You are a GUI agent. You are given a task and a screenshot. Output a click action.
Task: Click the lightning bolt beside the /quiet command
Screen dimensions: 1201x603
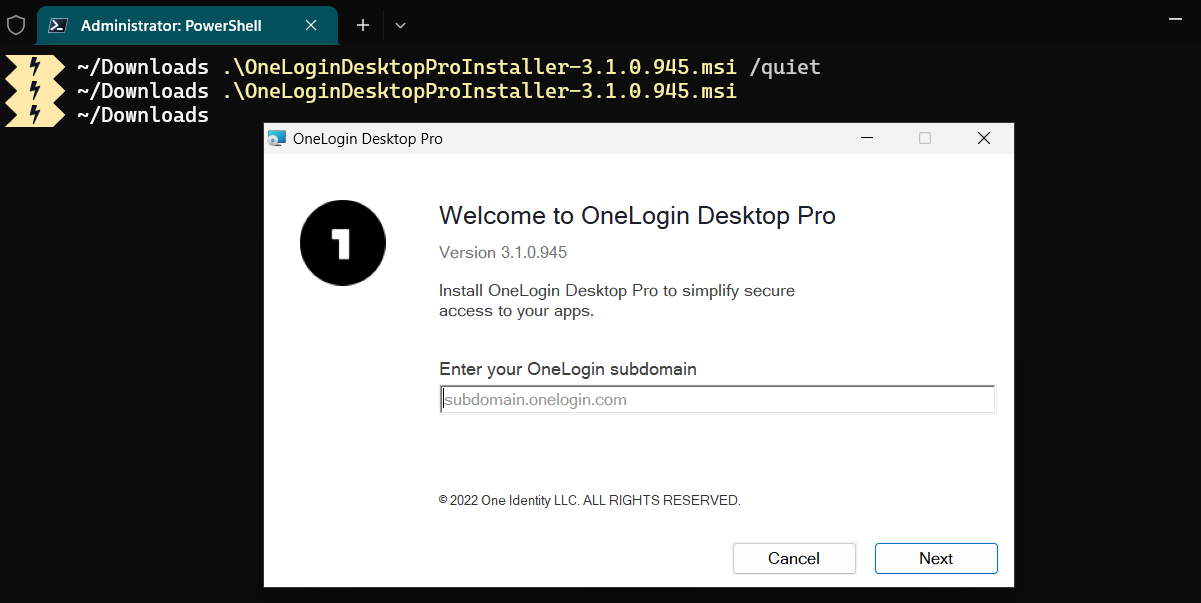pyautogui.click(x=35, y=66)
